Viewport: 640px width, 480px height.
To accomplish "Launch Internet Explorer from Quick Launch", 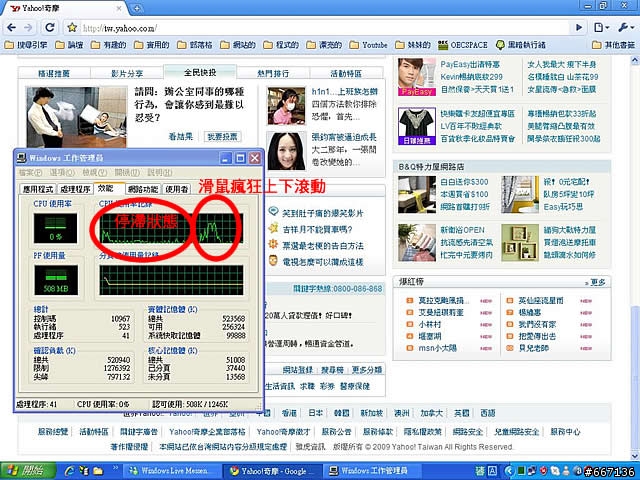I will (x=70, y=471).
